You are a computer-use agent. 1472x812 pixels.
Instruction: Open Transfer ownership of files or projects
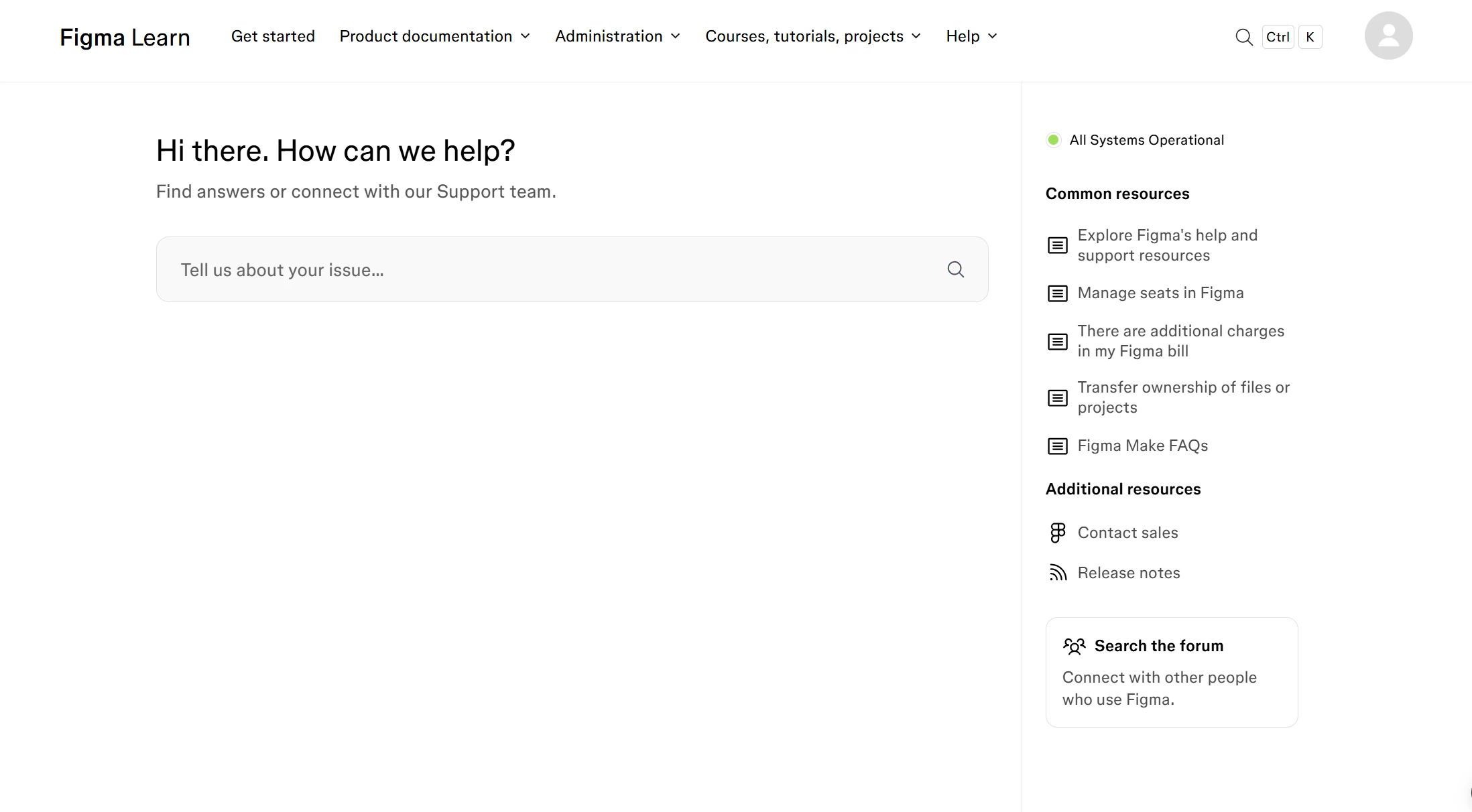(1183, 397)
